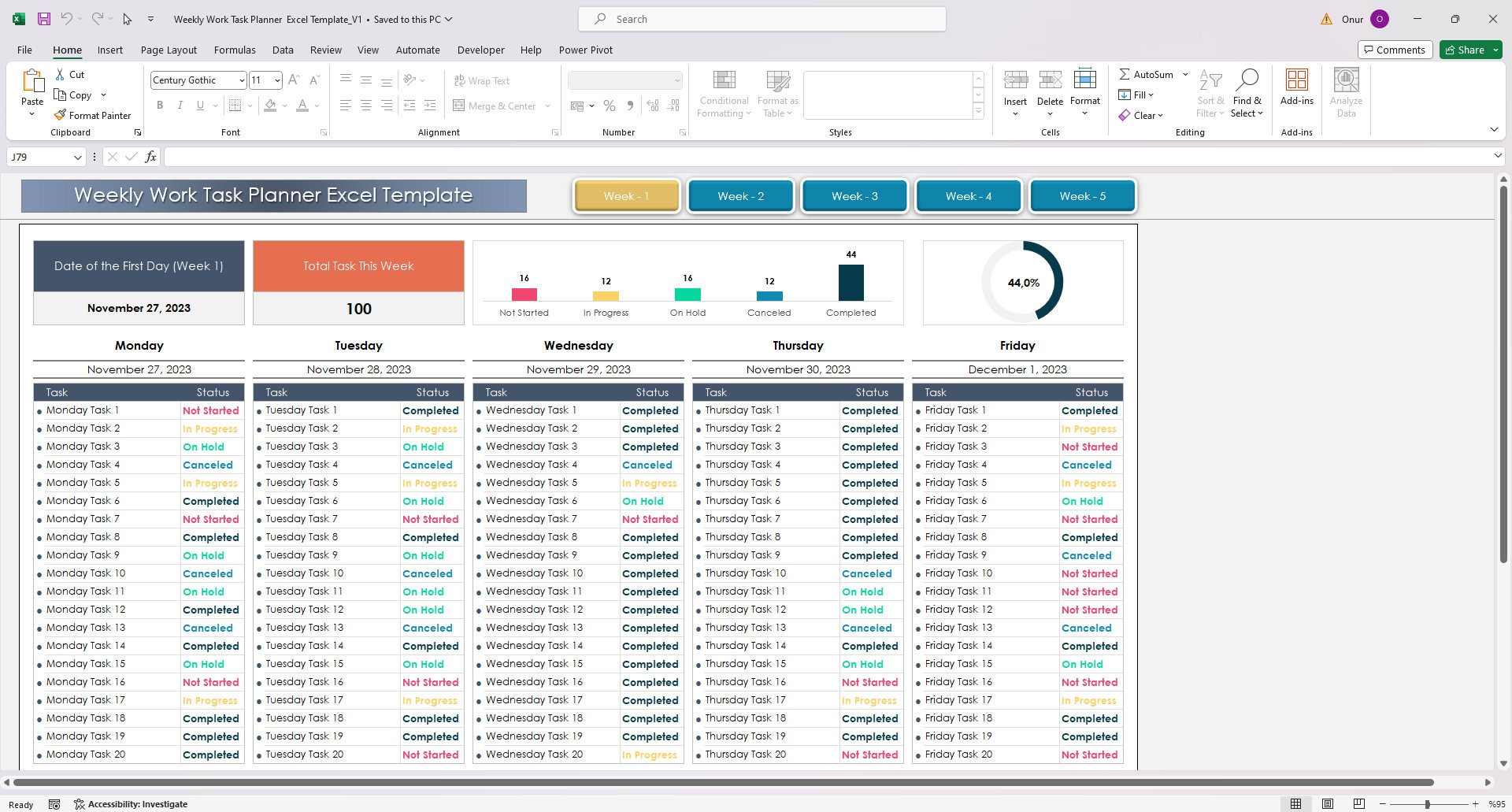This screenshot has width=1512, height=812.
Task: Open the Comments button
Action: pyautogui.click(x=1395, y=50)
